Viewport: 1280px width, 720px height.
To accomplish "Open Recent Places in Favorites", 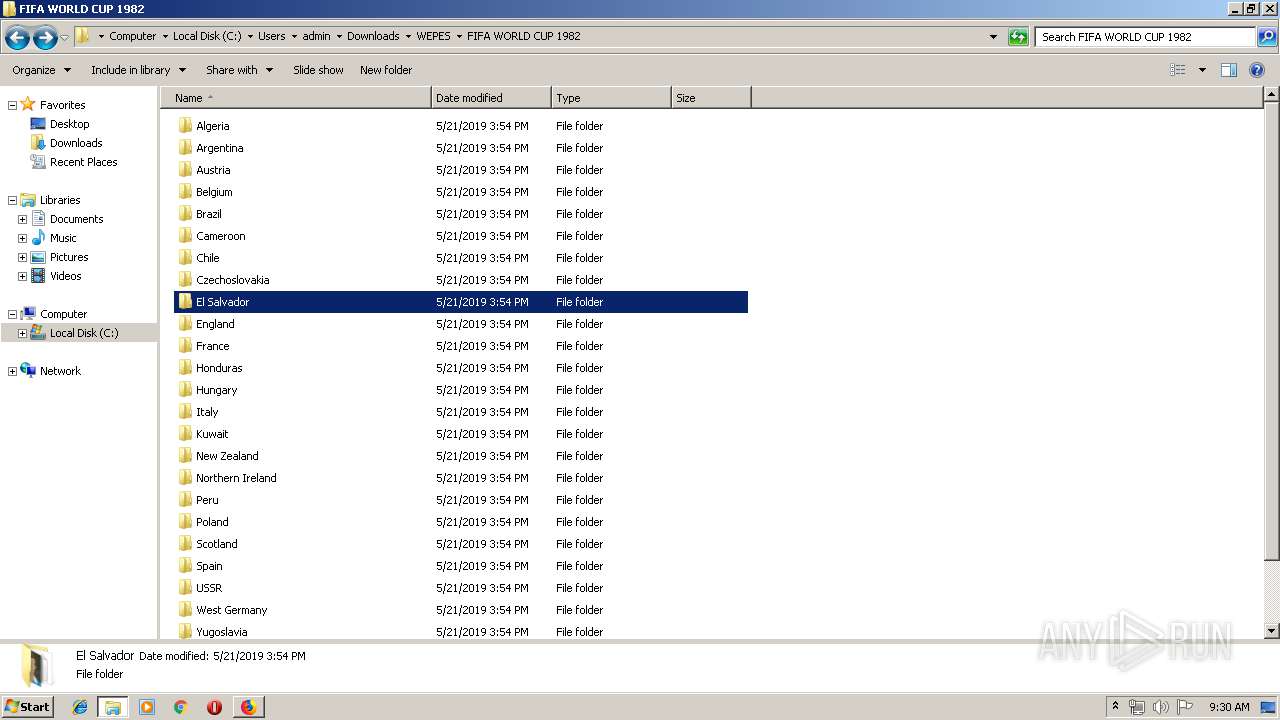I will tap(83, 162).
